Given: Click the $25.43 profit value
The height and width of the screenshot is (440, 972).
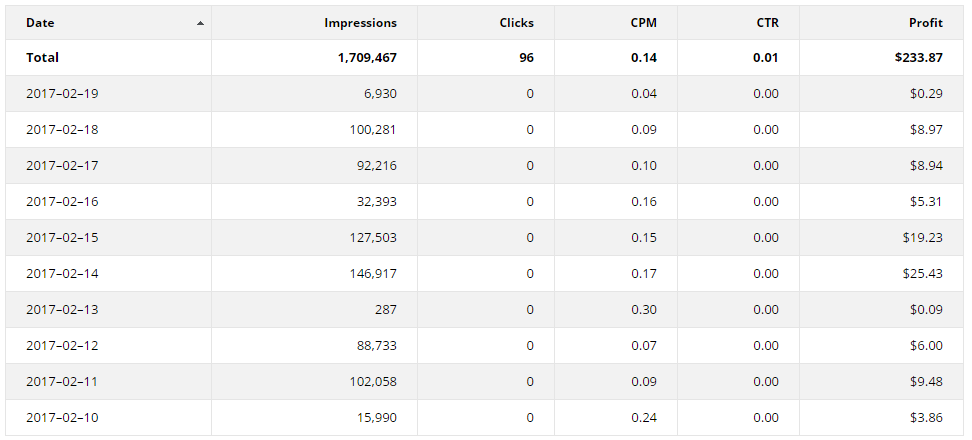Looking at the screenshot, I should point(922,274).
